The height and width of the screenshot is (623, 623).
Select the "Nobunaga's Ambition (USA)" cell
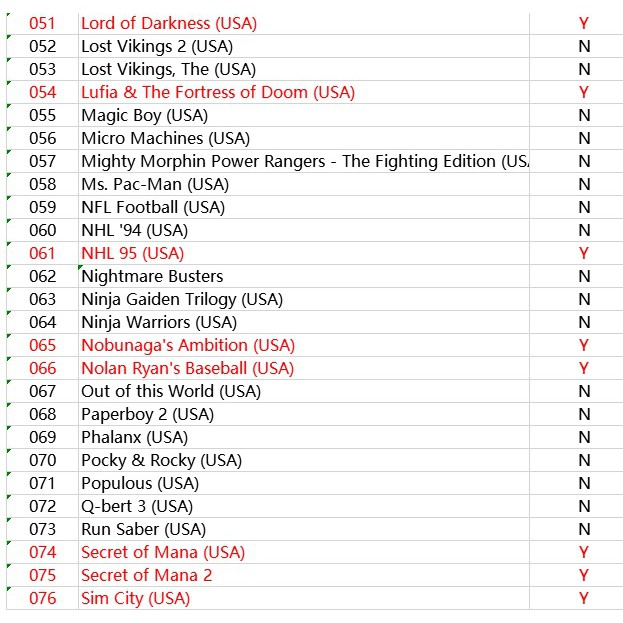click(x=187, y=345)
